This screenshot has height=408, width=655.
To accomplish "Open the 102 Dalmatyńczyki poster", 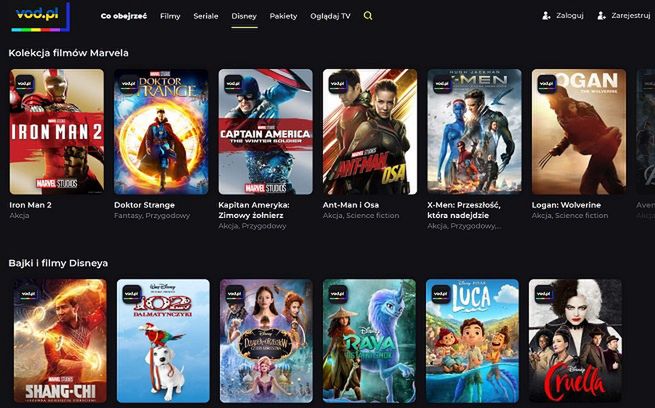I will click(163, 341).
